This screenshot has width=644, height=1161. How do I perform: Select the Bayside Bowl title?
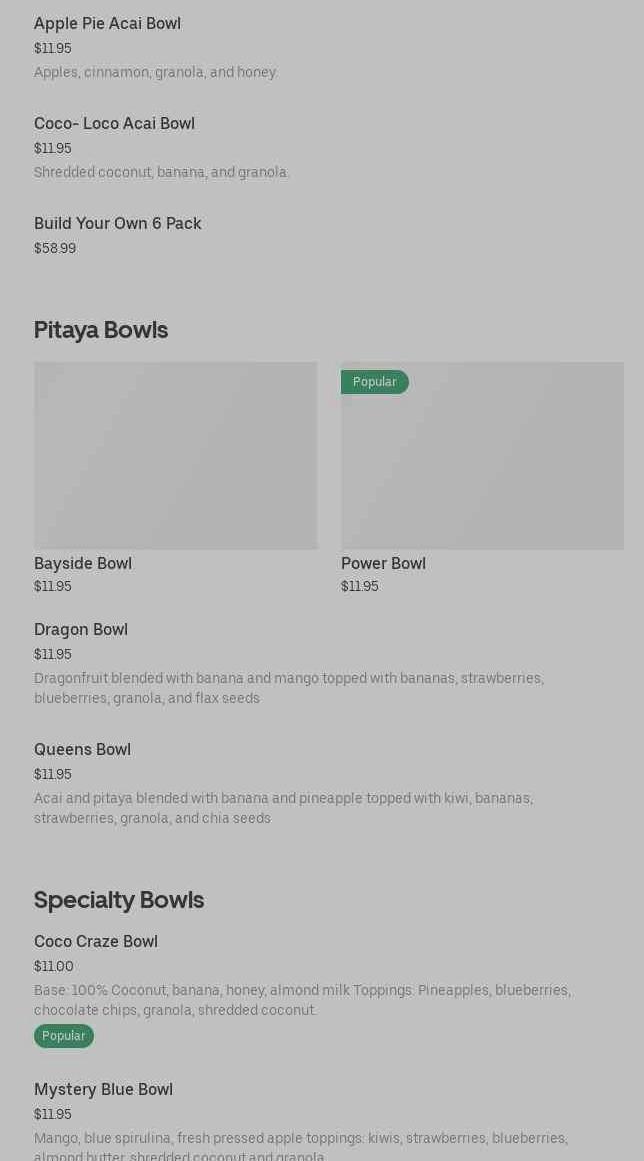point(83,563)
